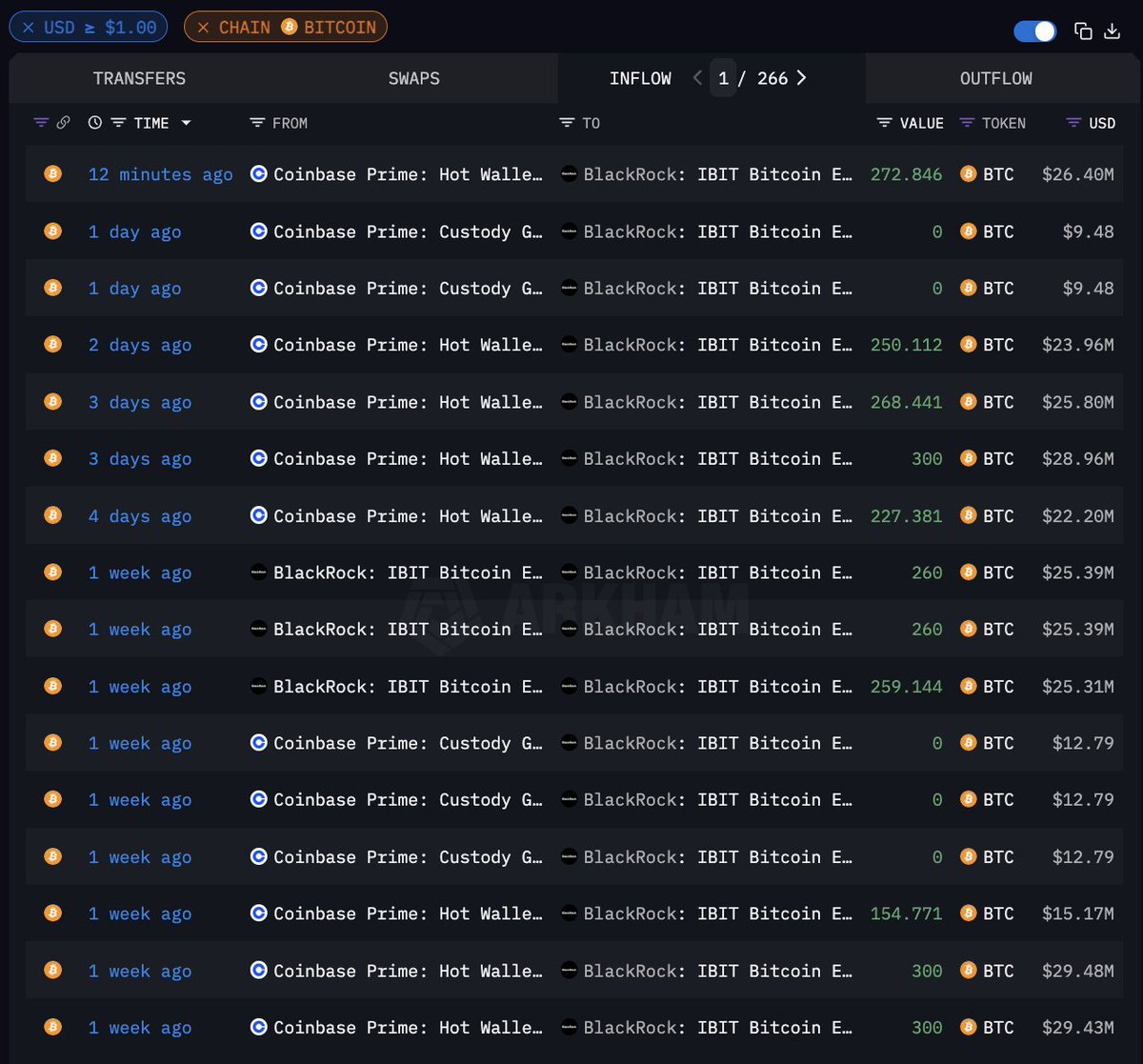Screen dimensions: 1143x1064
Task: Open the TOKEN column filter icon
Action: point(967,123)
